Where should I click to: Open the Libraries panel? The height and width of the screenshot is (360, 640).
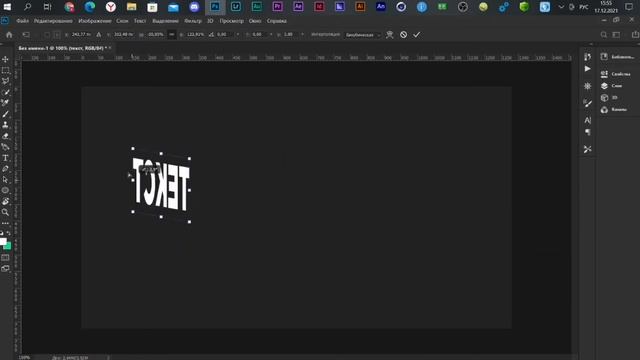618,57
